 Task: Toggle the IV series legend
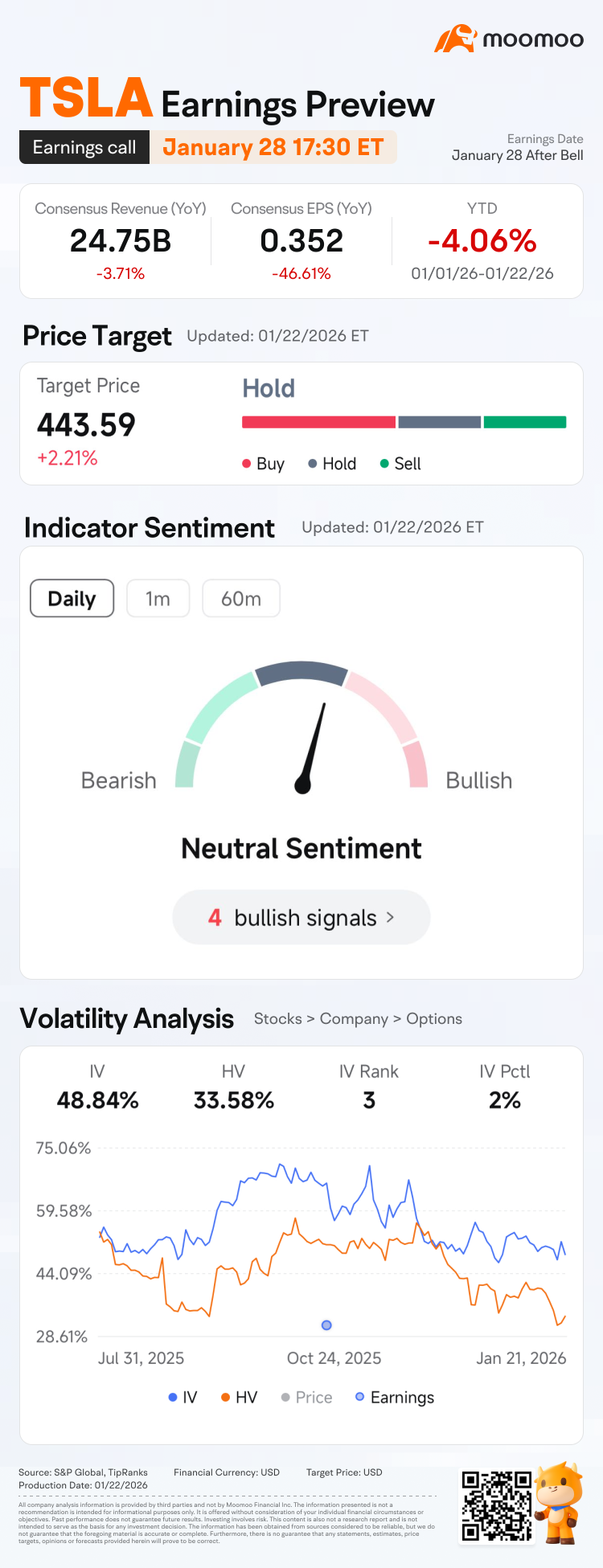click(x=183, y=1398)
